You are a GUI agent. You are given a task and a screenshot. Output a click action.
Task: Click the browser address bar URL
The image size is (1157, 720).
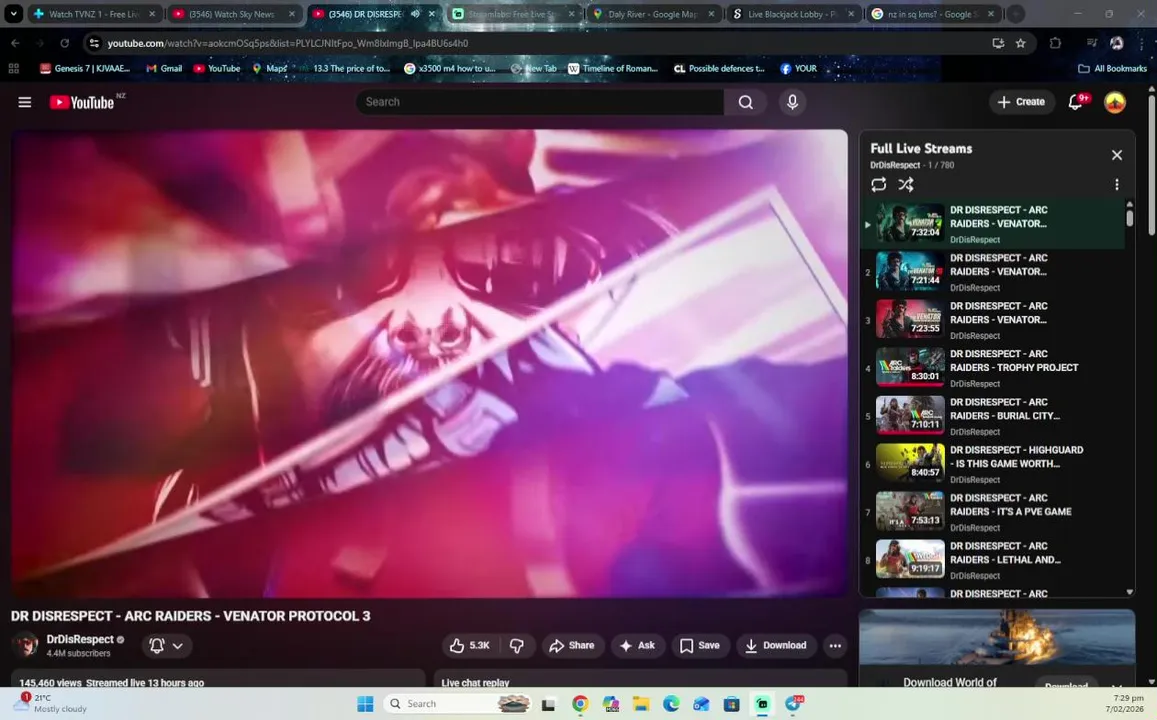[288, 43]
